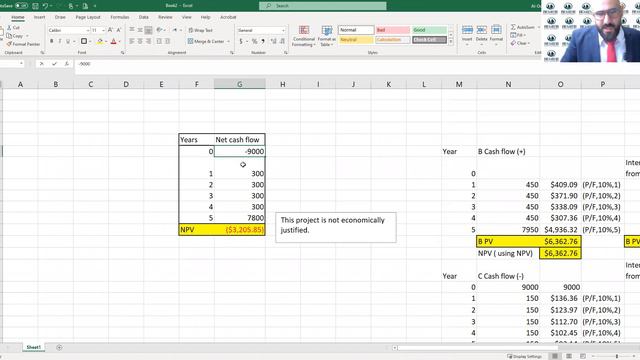Click the Comma Style icon

pos(263,41)
